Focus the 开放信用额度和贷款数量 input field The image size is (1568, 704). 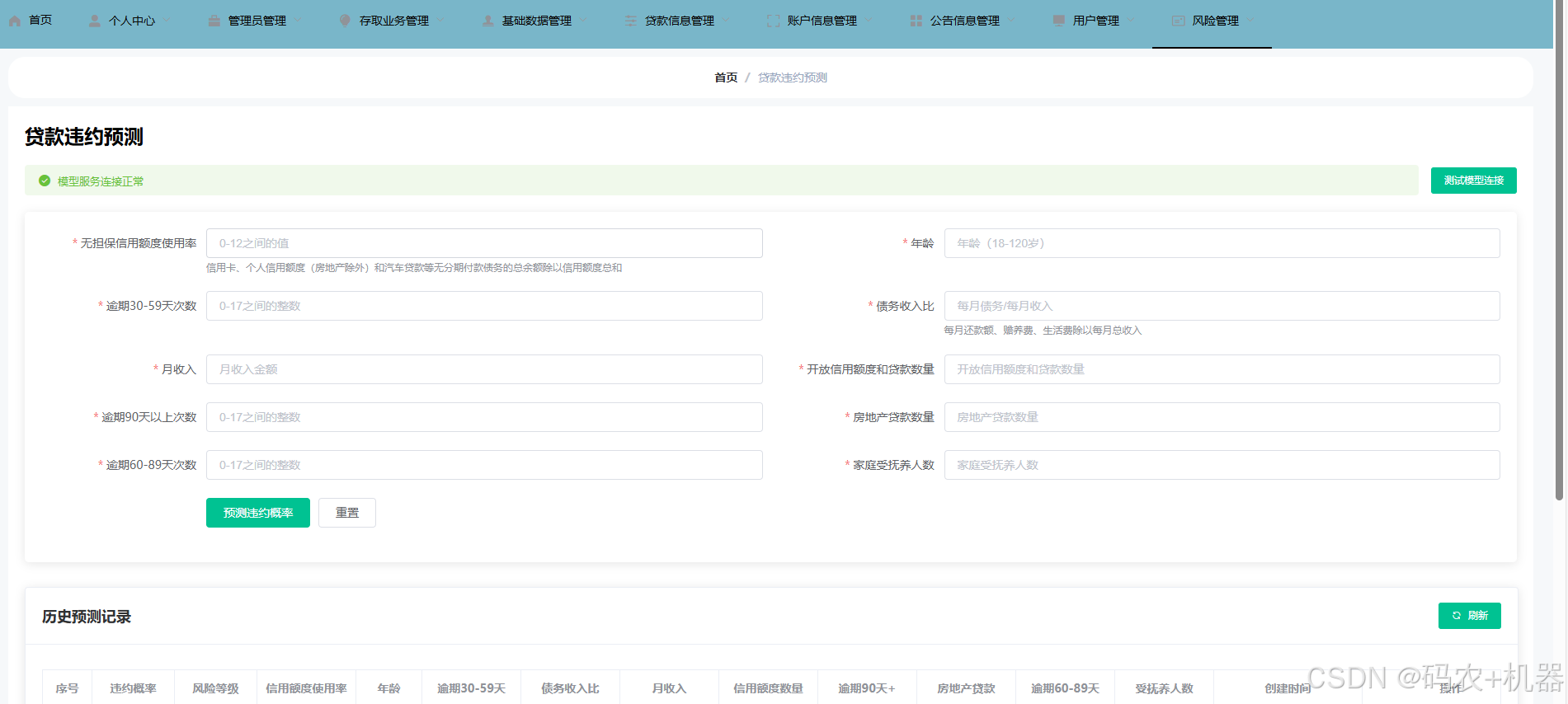click(x=1222, y=369)
